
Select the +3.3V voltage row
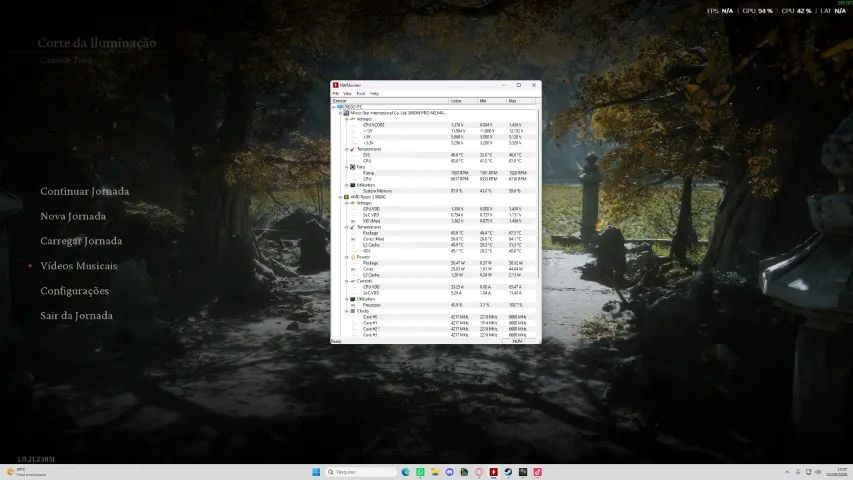click(x=434, y=143)
